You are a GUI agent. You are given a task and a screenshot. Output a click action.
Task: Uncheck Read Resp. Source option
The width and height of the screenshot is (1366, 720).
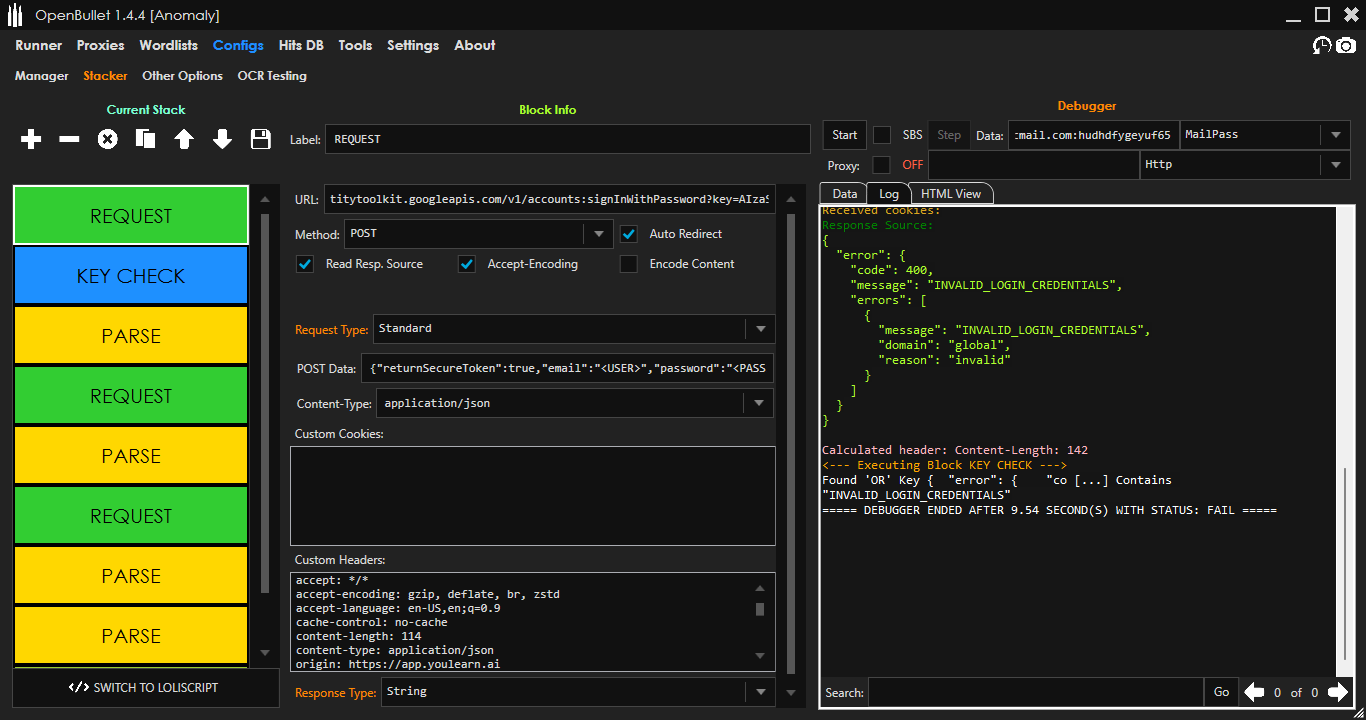(x=306, y=264)
